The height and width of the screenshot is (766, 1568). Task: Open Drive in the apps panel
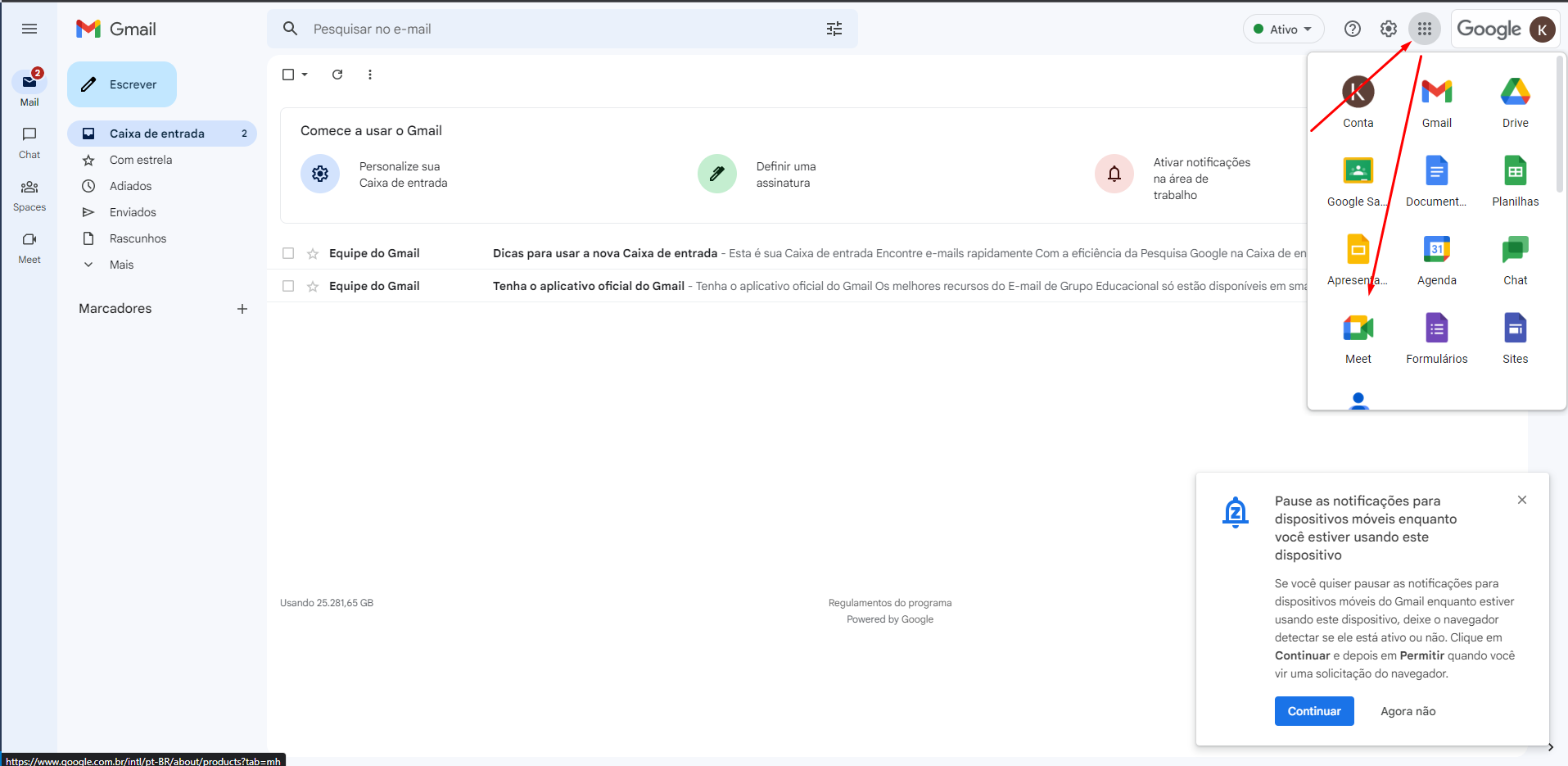coord(1516,101)
